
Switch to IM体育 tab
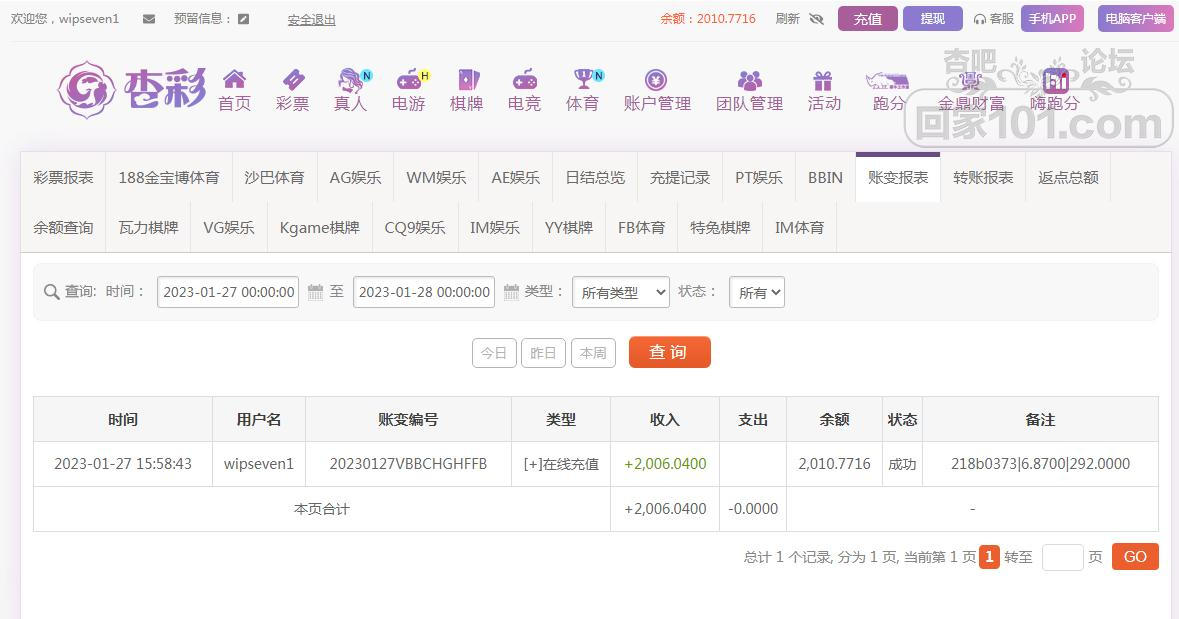[799, 227]
